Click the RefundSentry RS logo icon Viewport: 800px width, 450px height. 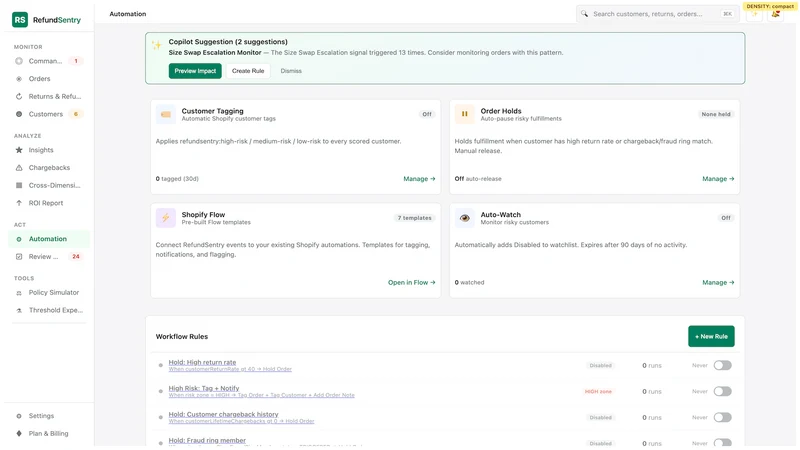click(20, 20)
